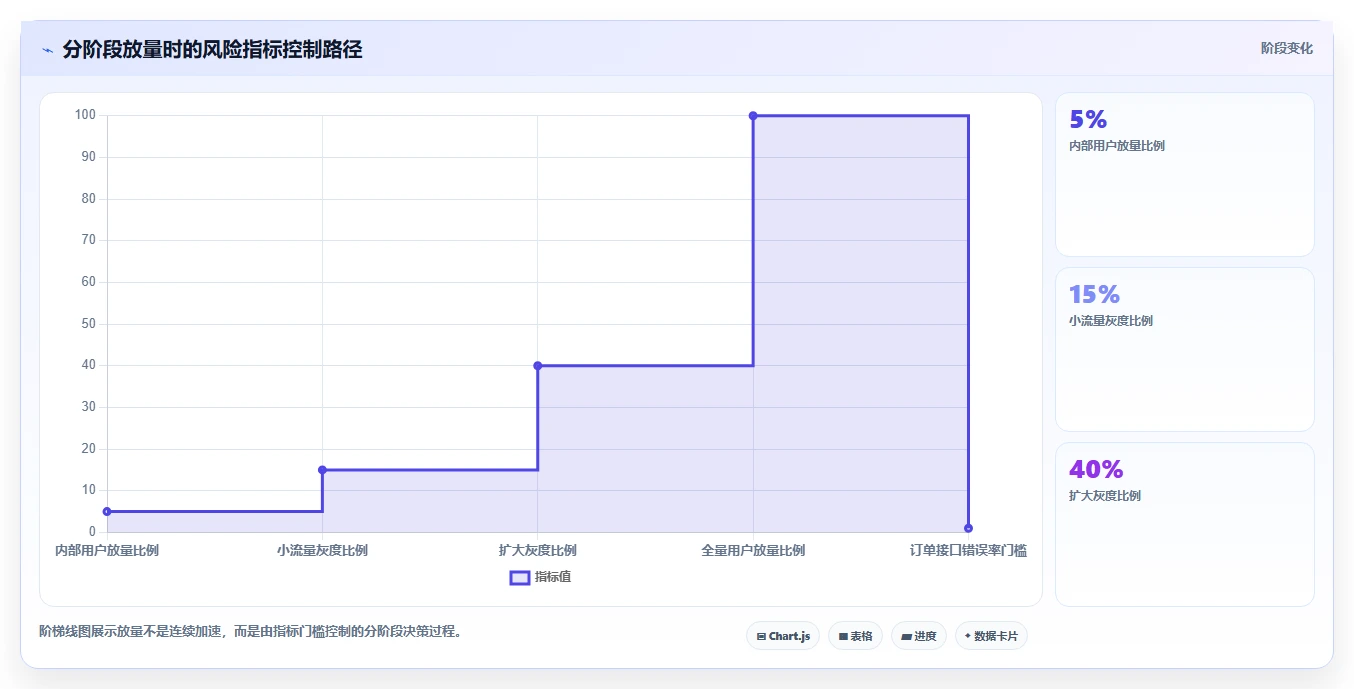Click the x-axis label 全量用户放量比例
Viewport: 1354px width, 689px height.
753,550
